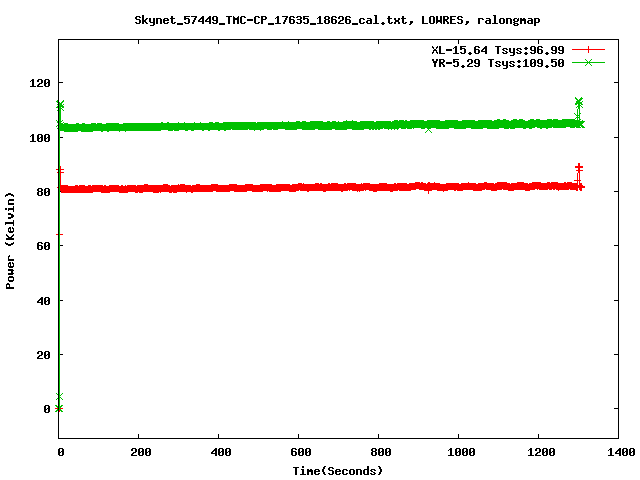Viewport: 640px width, 480px height.
Task: Click x-axis tick label 1400
Action: tap(621, 452)
